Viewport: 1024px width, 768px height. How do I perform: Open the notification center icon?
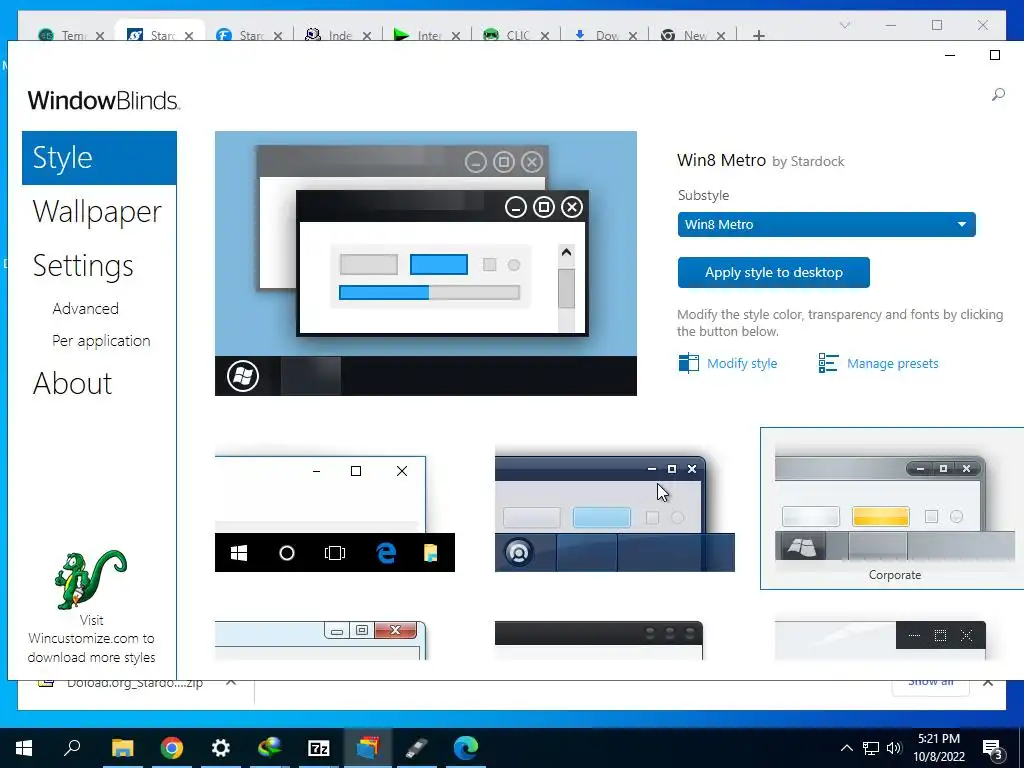tap(993, 749)
